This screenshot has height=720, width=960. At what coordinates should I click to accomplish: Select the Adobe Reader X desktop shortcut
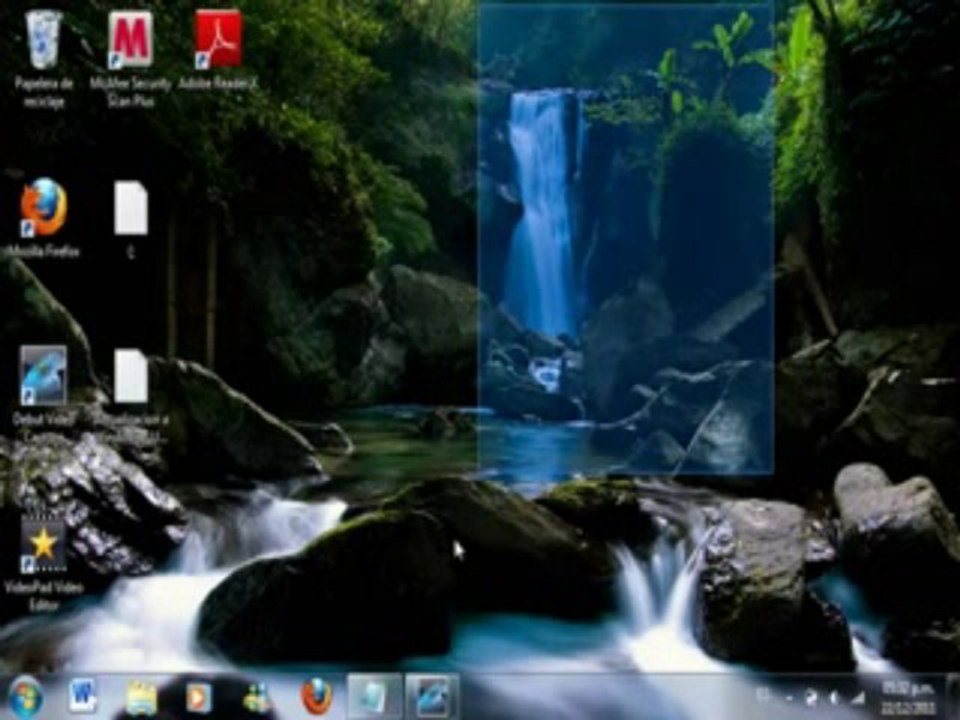coord(218,50)
